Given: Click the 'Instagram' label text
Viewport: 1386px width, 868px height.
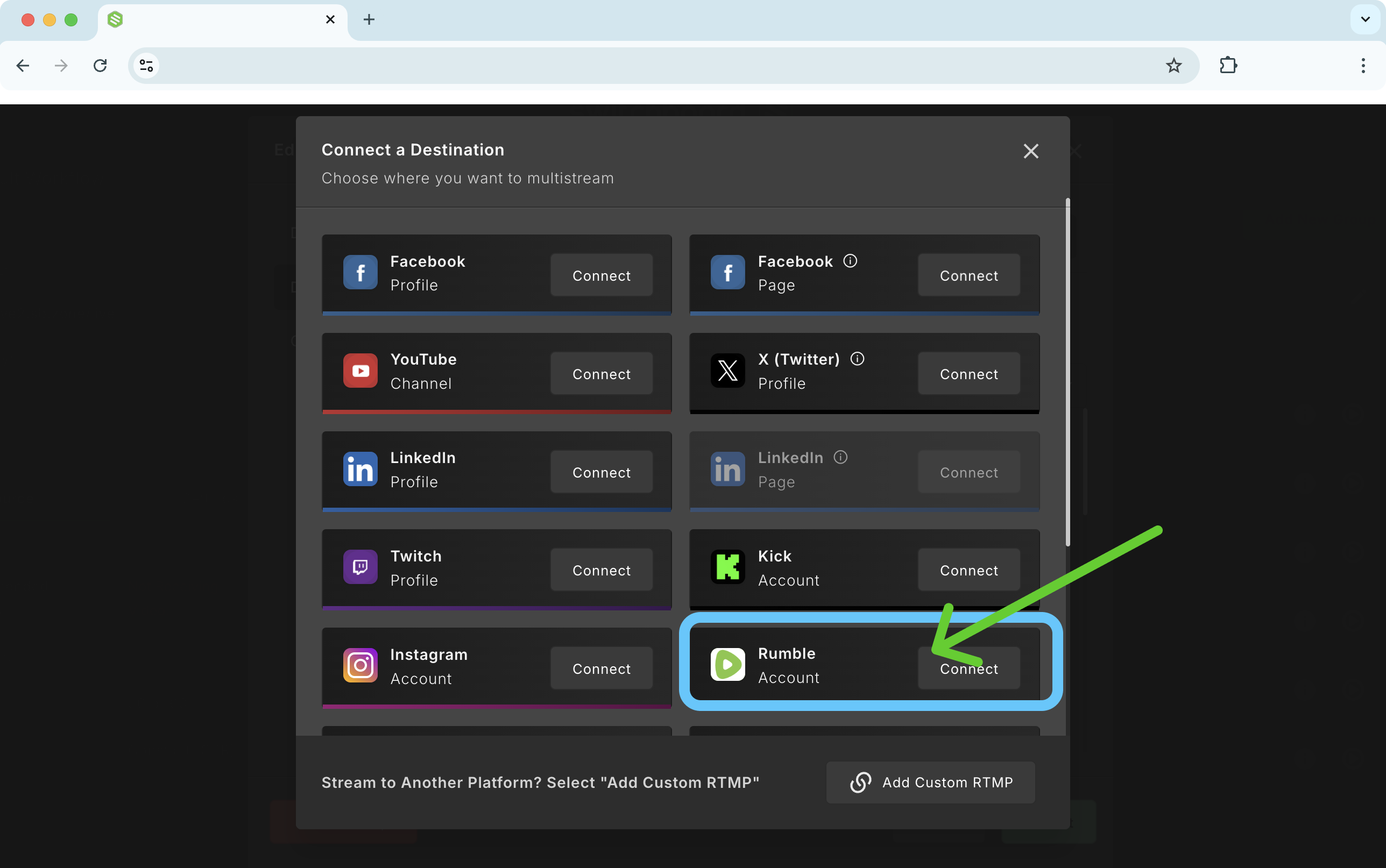Looking at the screenshot, I should tap(428, 655).
